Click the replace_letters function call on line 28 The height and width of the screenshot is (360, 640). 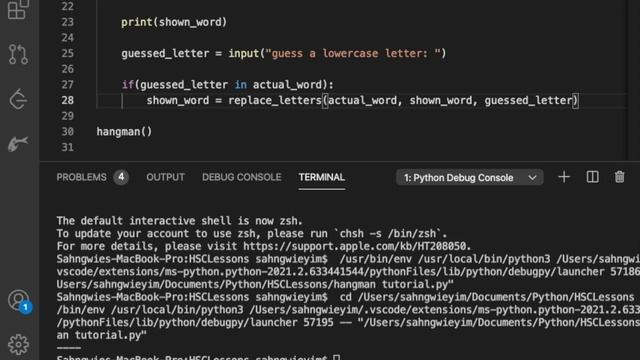[275, 100]
